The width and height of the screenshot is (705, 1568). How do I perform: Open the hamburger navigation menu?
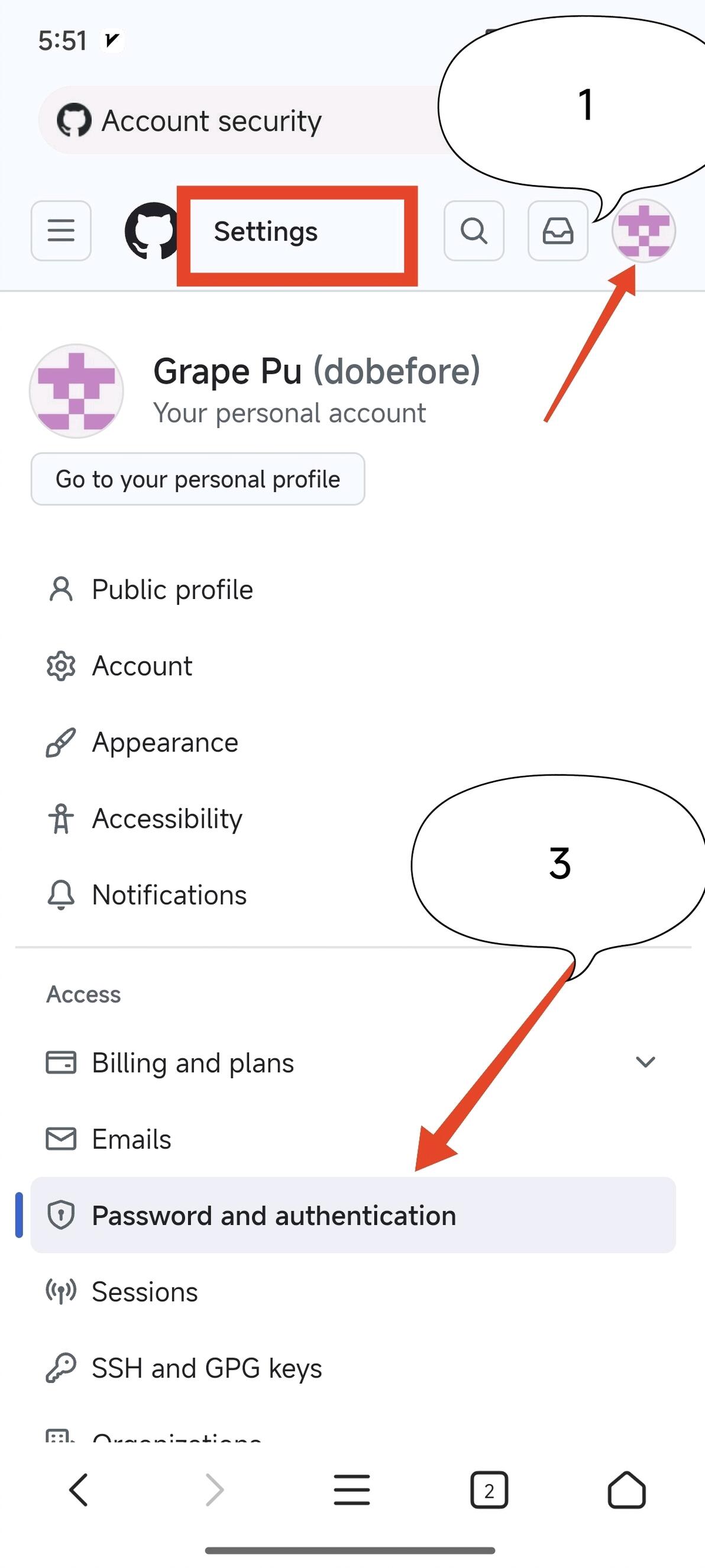[61, 231]
